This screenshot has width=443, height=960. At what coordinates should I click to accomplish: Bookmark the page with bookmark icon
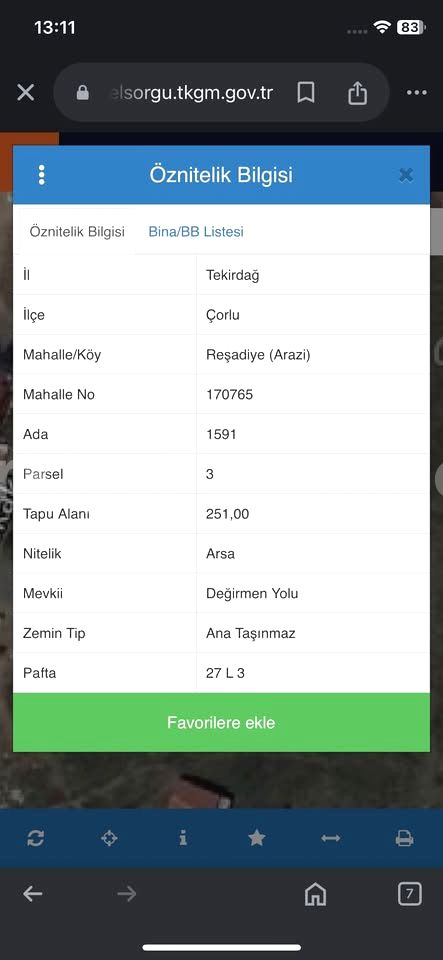click(x=306, y=93)
